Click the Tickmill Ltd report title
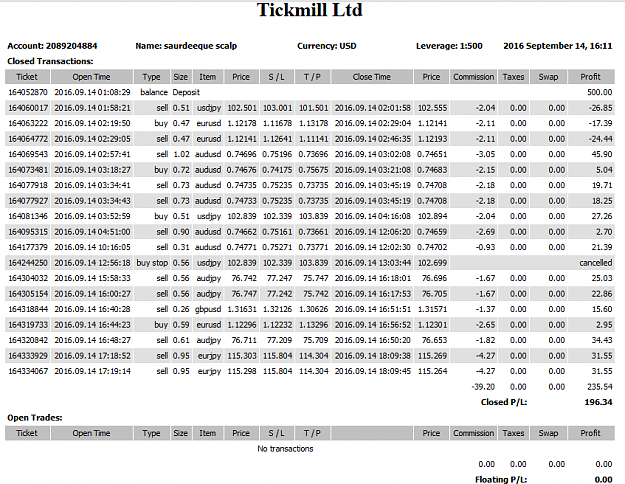The width and height of the screenshot is (625, 484). [310, 10]
